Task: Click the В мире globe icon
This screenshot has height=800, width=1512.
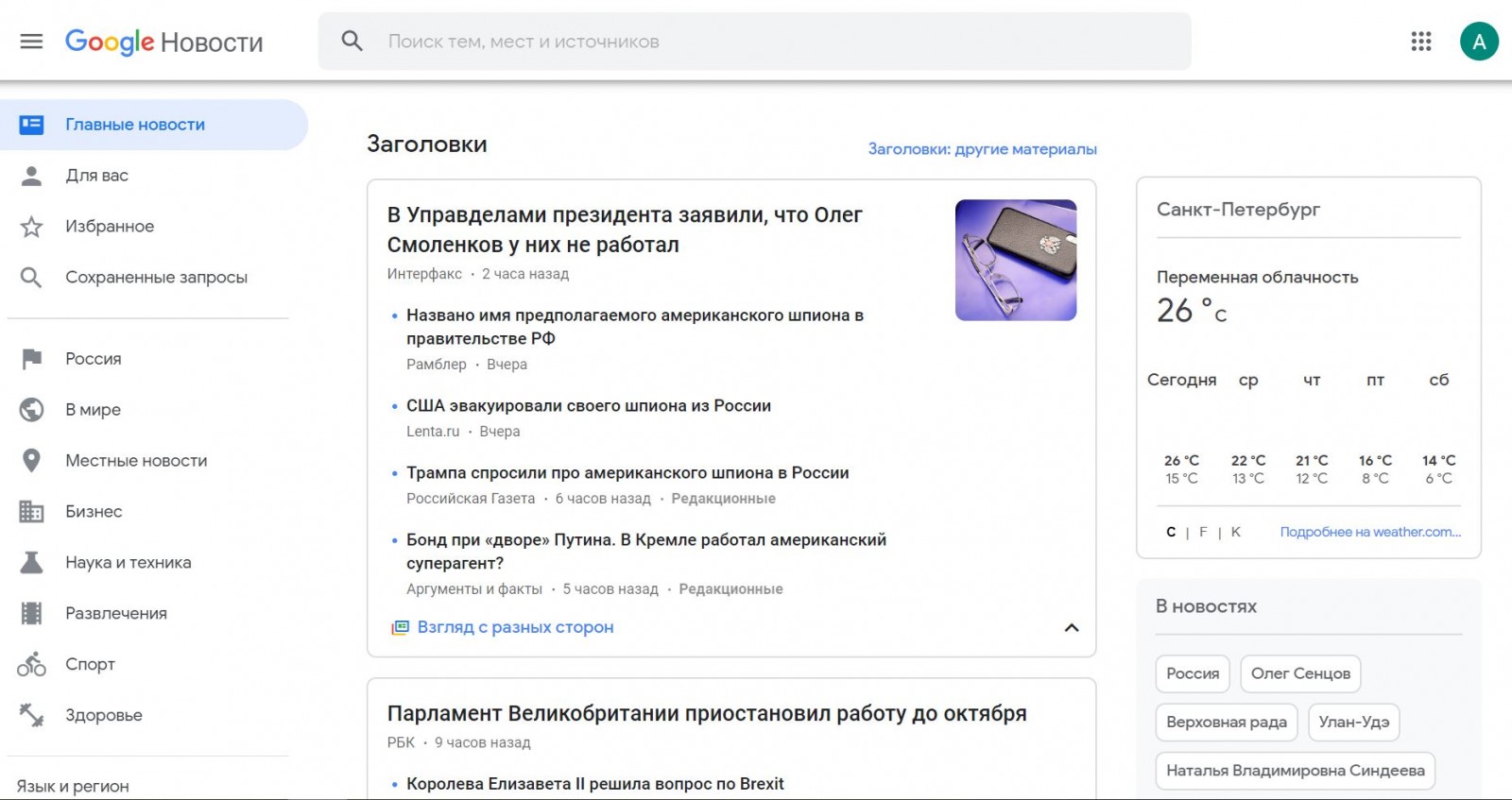Action: [x=31, y=410]
